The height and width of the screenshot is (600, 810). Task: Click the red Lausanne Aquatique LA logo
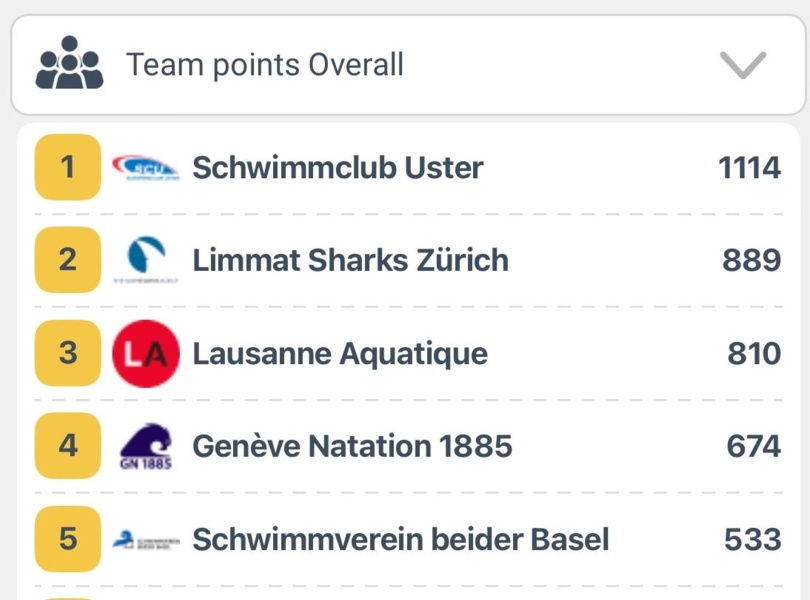(146, 353)
